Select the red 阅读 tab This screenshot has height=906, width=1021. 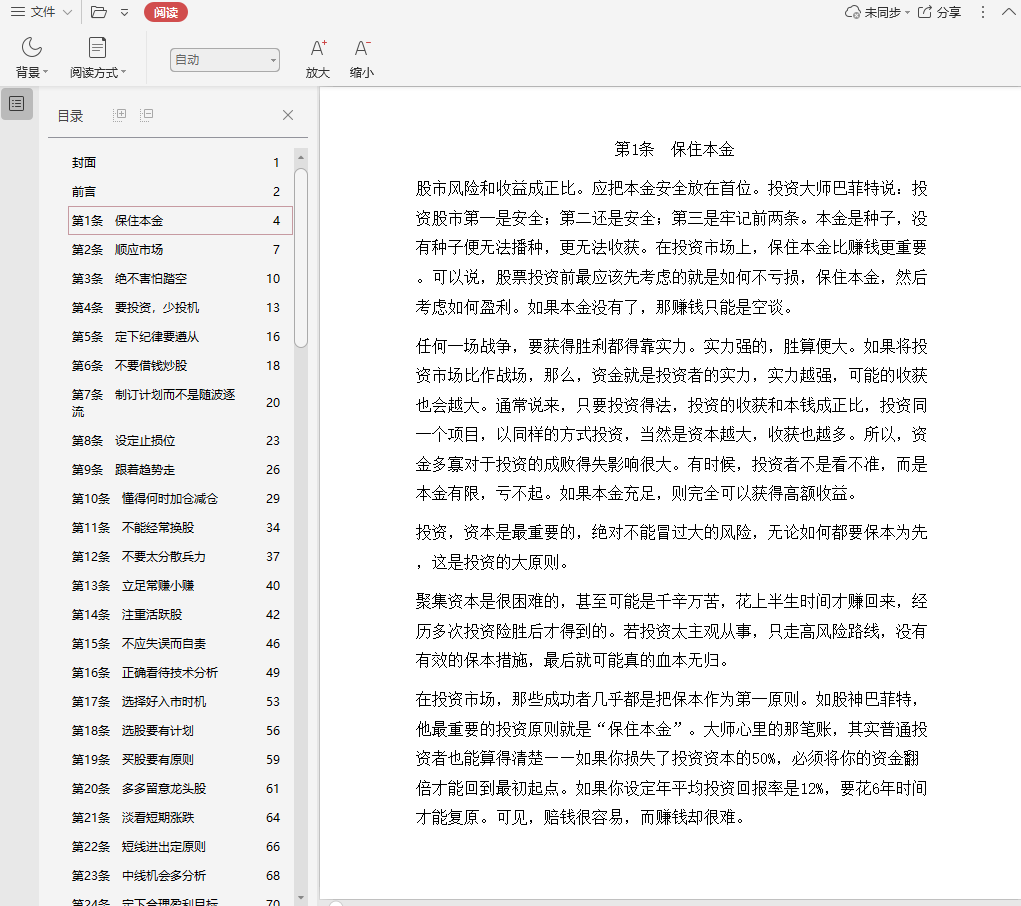point(165,12)
